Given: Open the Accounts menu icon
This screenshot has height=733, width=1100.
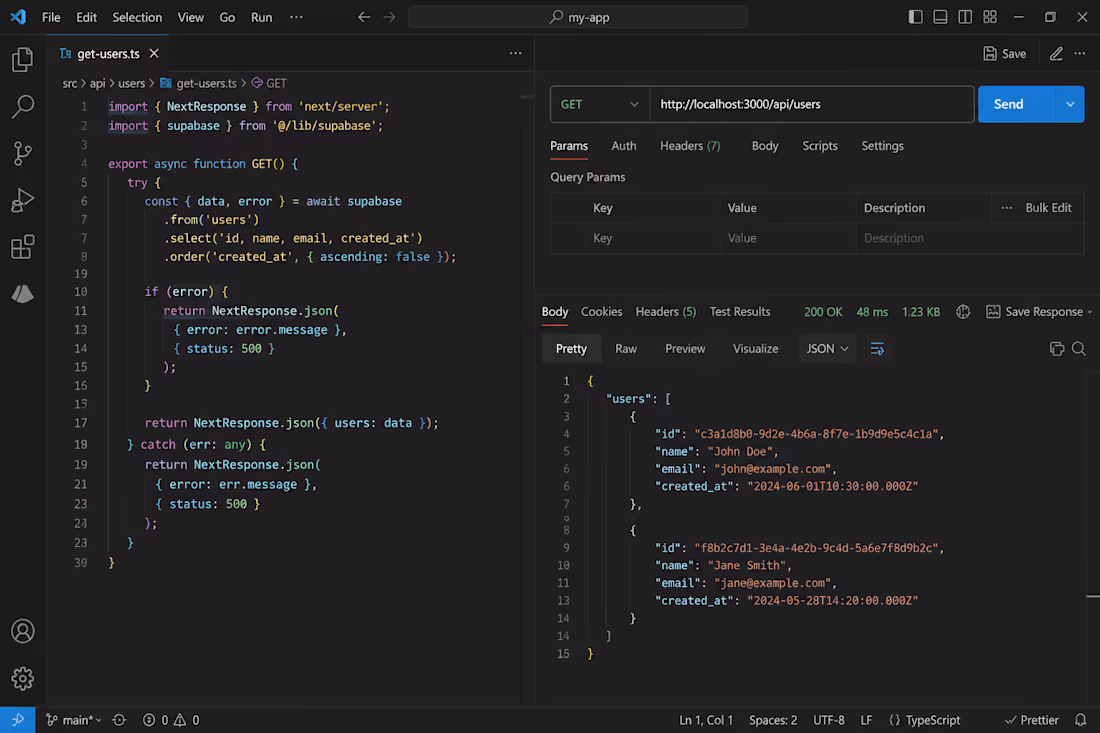Looking at the screenshot, I should (x=22, y=631).
